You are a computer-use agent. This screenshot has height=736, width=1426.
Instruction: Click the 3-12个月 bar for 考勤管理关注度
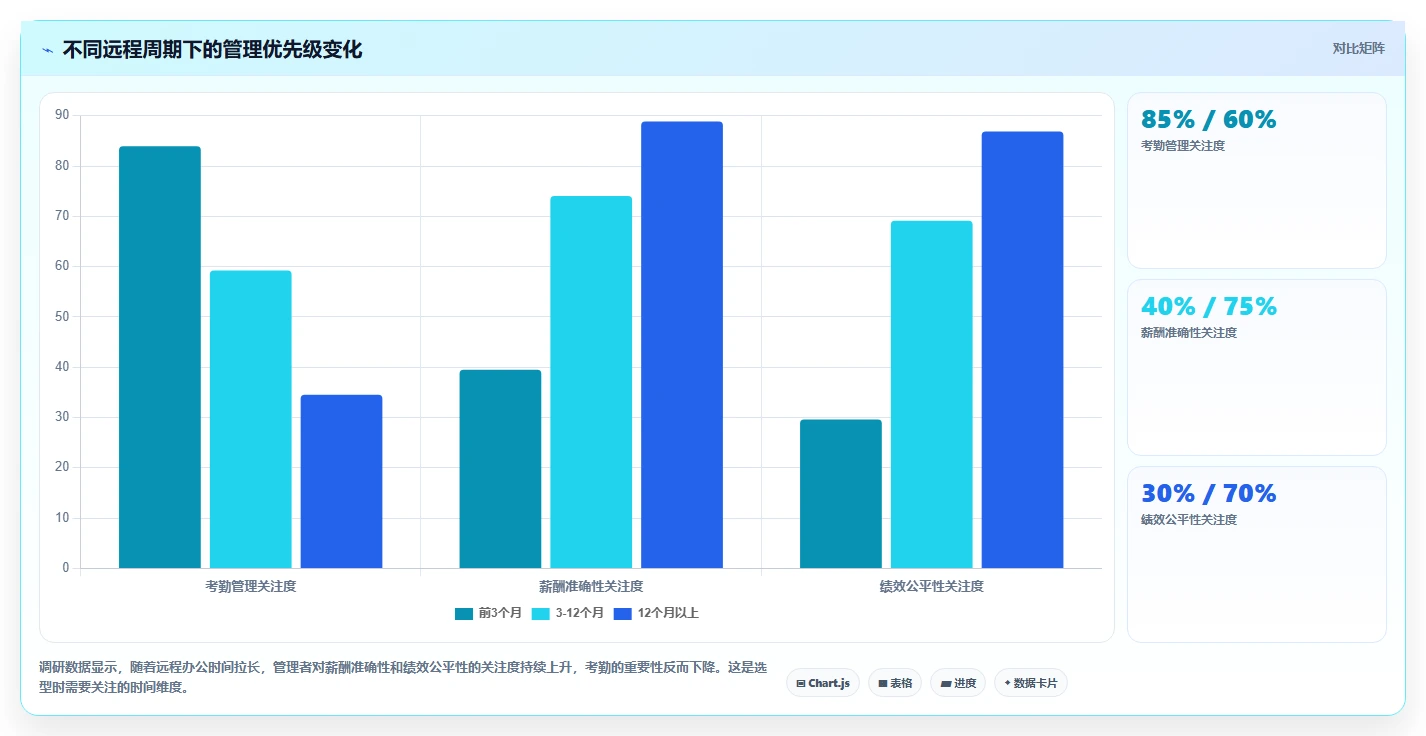[251, 419]
